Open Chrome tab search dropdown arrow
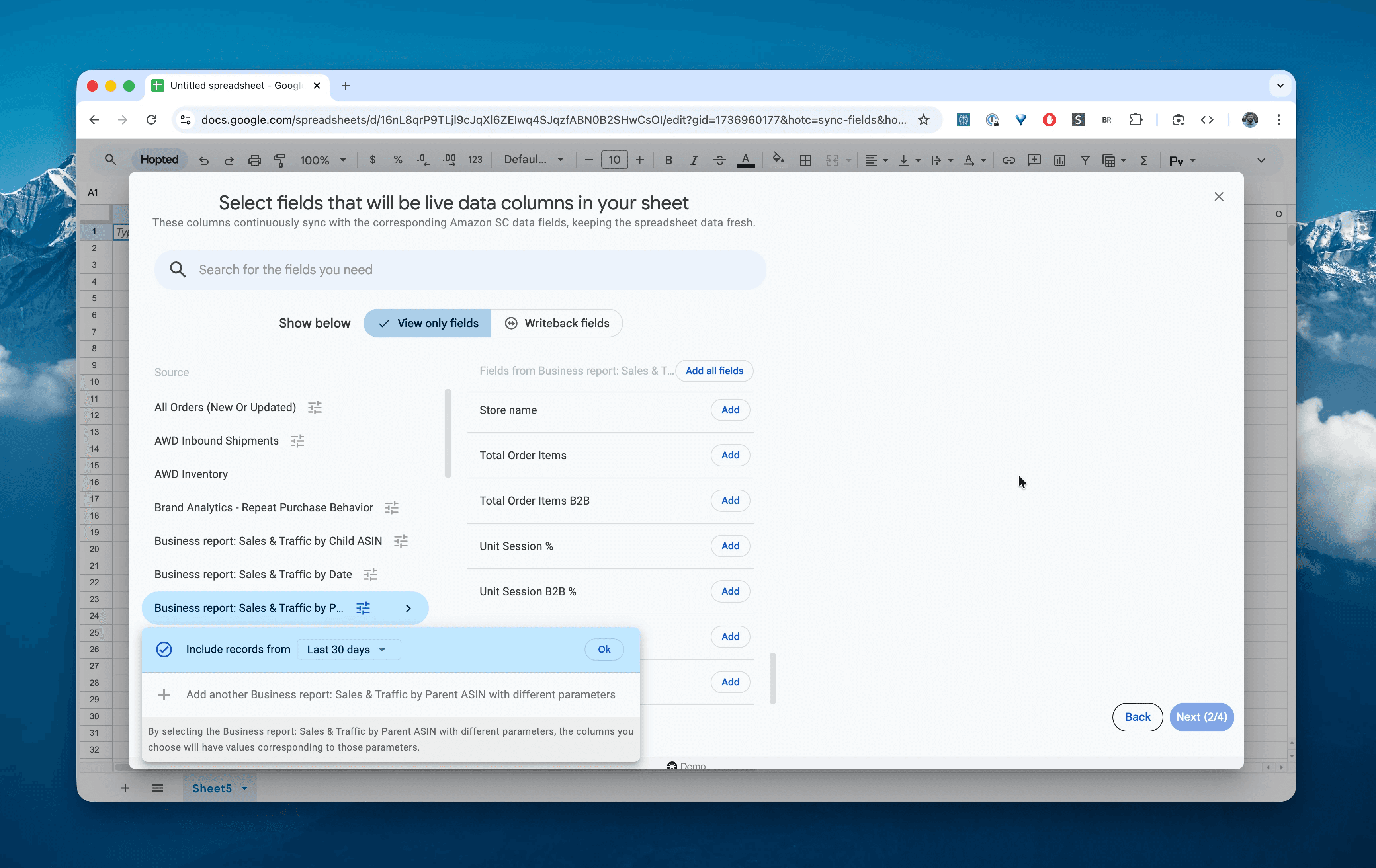Viewport: 1376px width, 868px height. coord(1280,86)
